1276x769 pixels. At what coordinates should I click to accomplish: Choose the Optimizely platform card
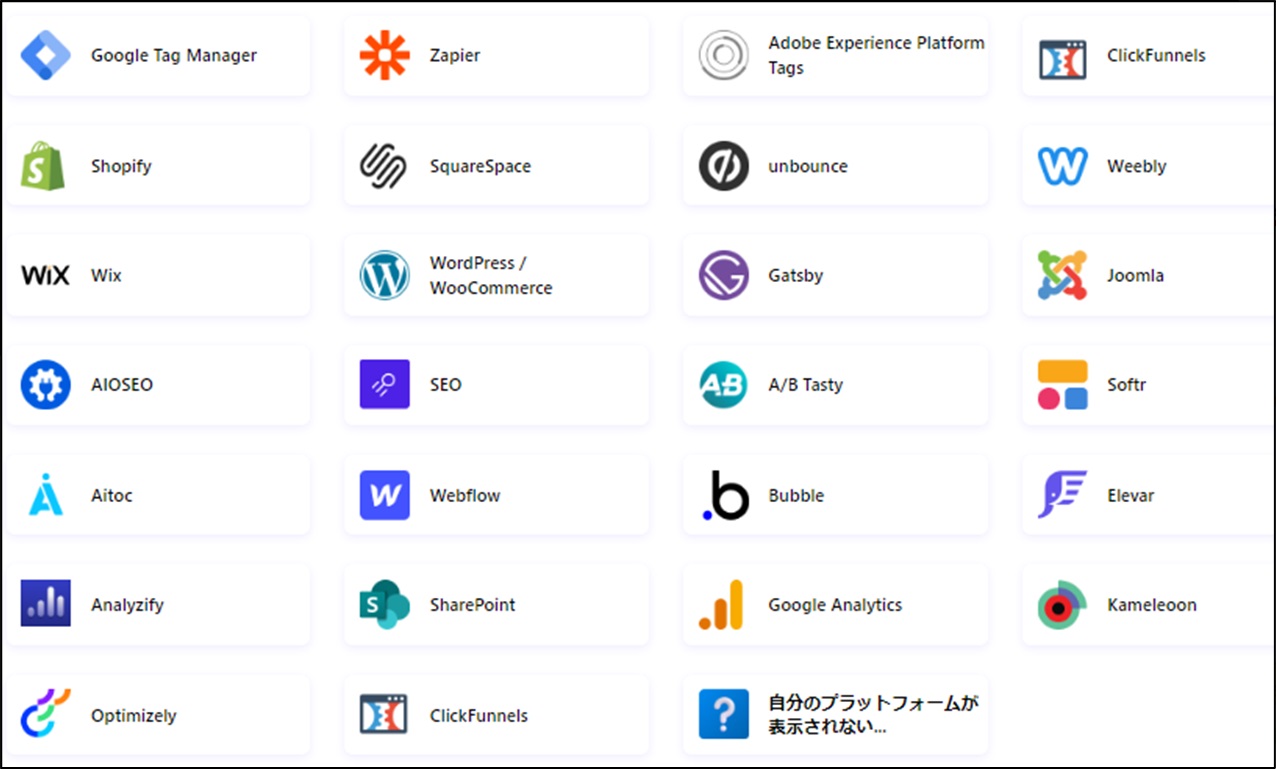pyautogui.click(x=157, y=715)
